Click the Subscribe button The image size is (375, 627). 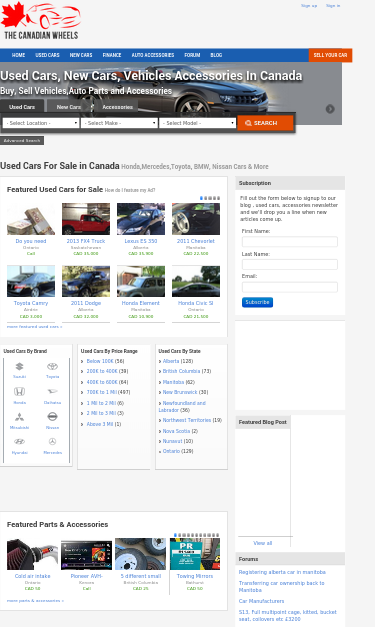point(257,302)
